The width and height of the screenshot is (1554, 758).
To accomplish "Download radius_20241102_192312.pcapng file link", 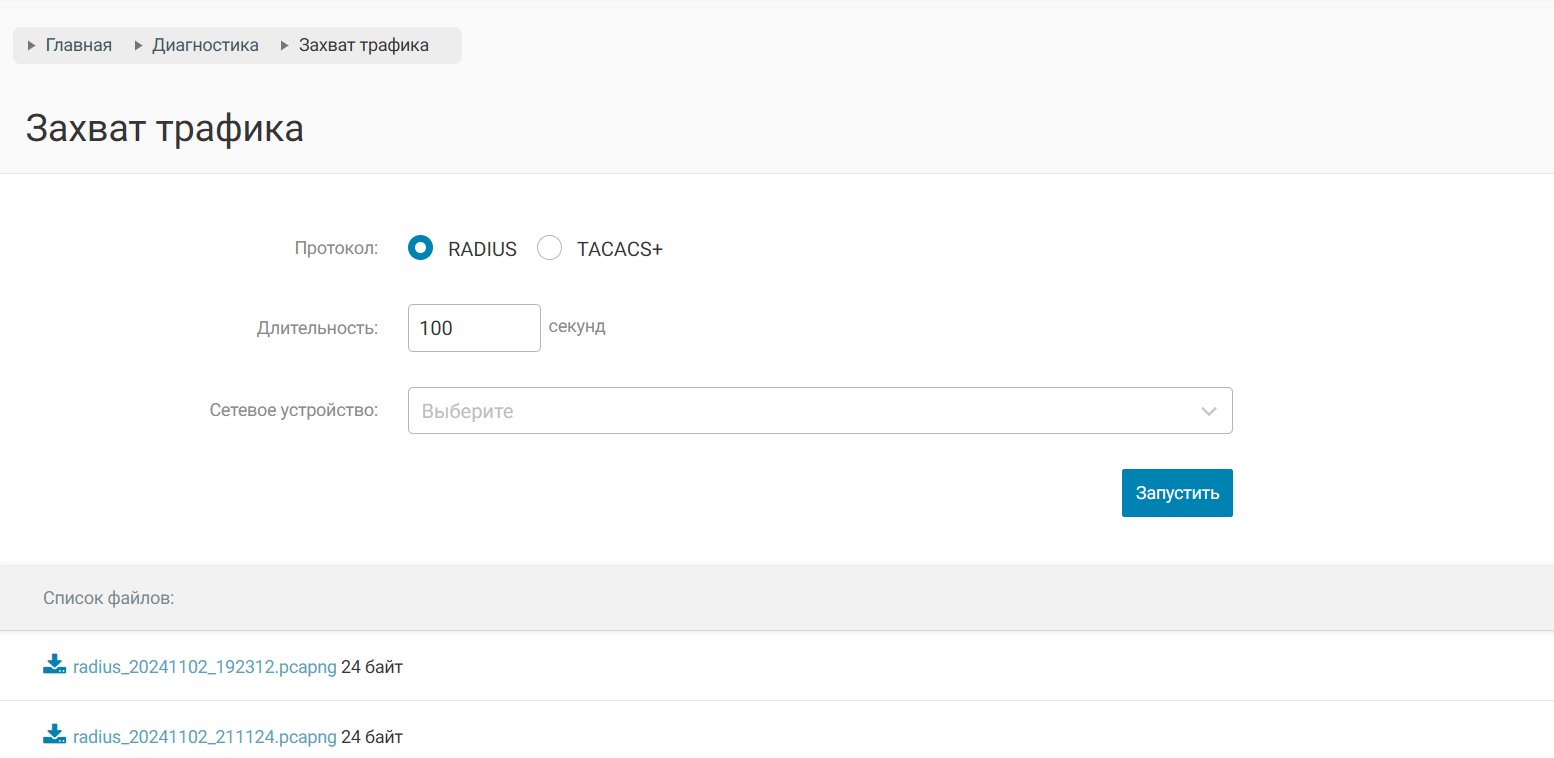I will [x=205, y=666].
